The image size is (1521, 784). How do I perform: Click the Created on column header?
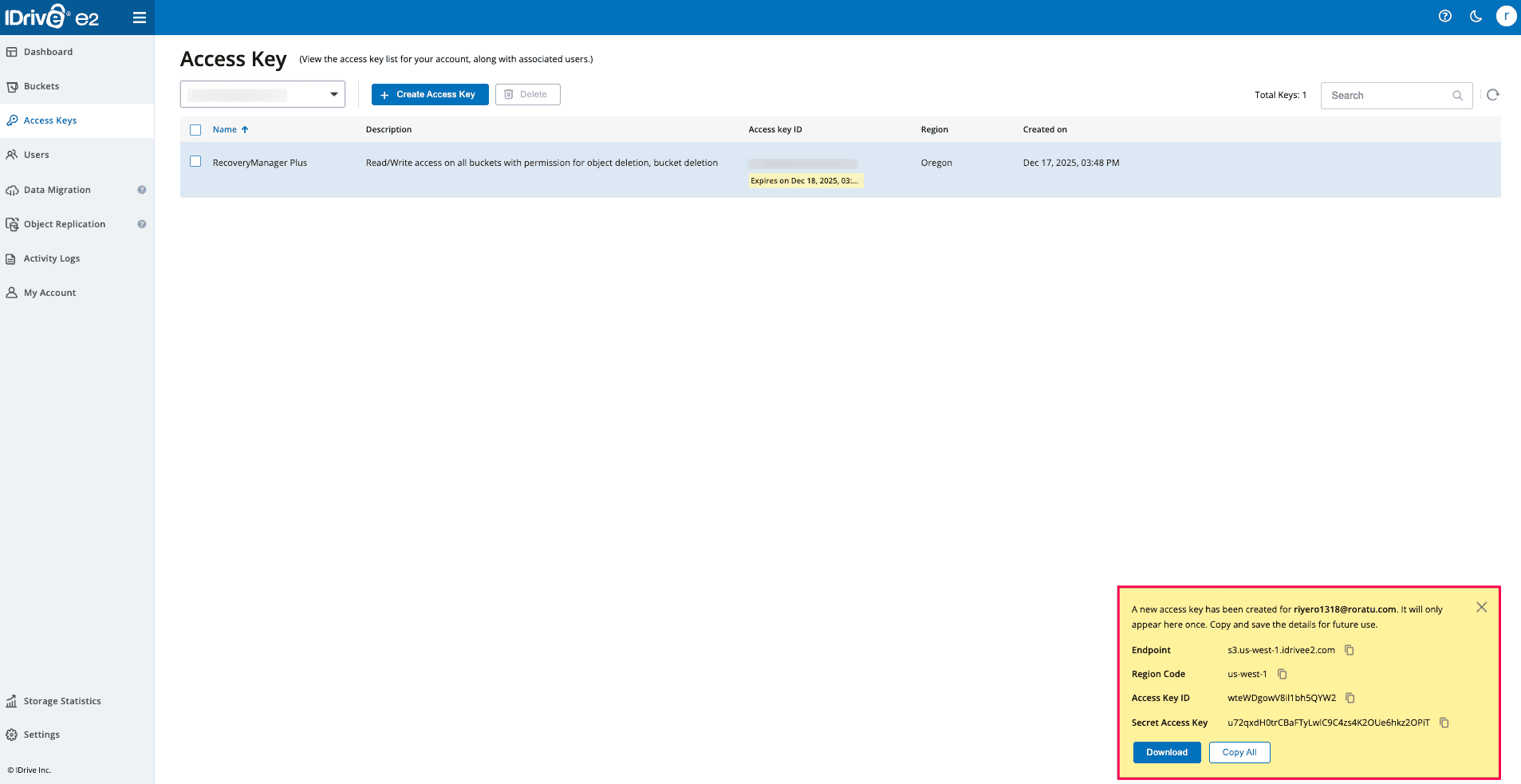1045,129
